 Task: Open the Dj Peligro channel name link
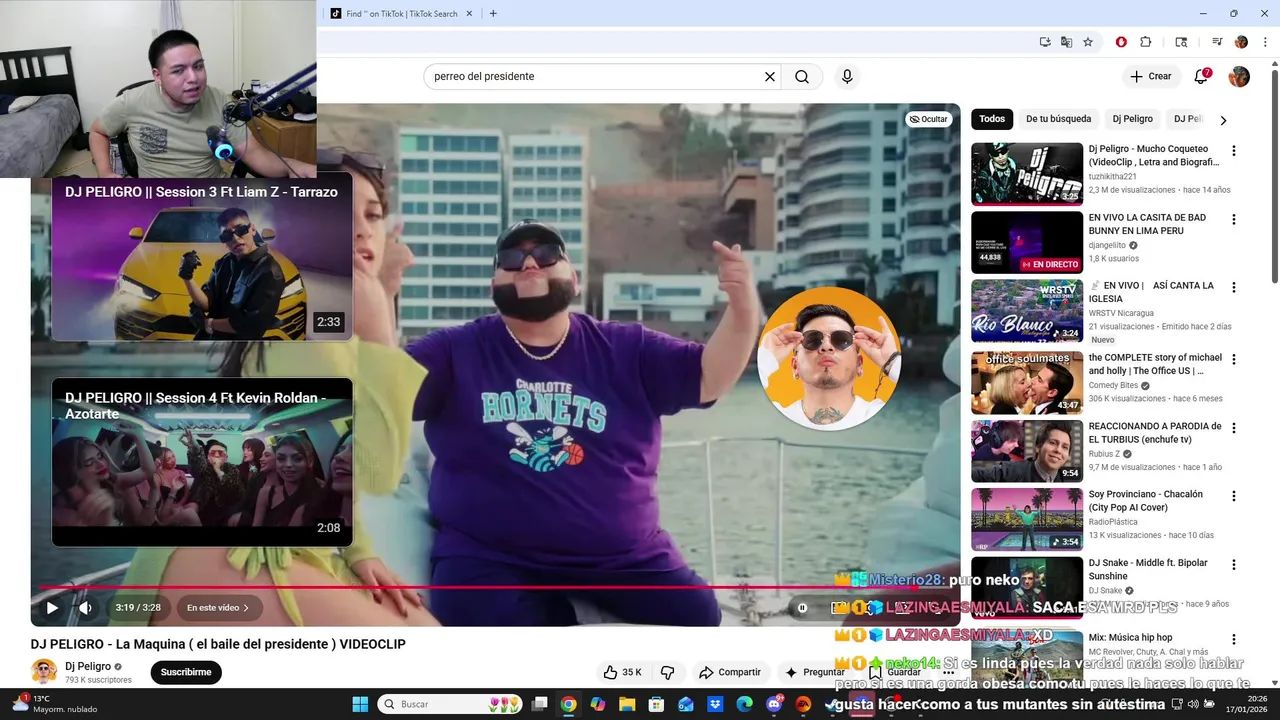point(88,666)
